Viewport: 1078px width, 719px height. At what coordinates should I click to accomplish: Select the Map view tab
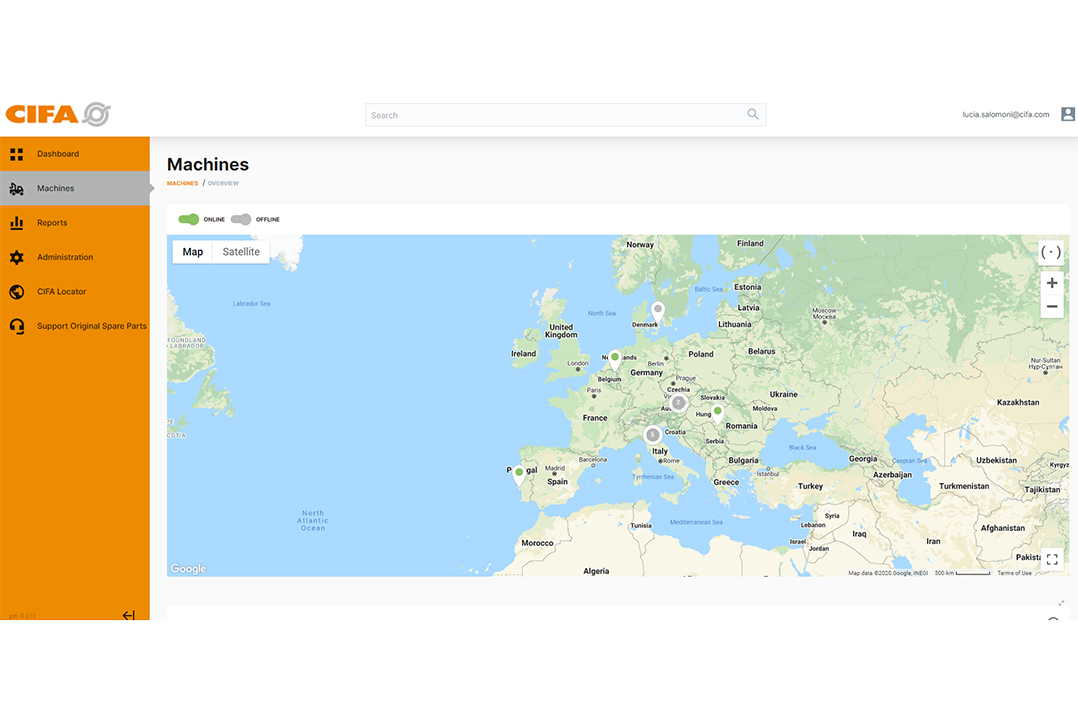193,252
